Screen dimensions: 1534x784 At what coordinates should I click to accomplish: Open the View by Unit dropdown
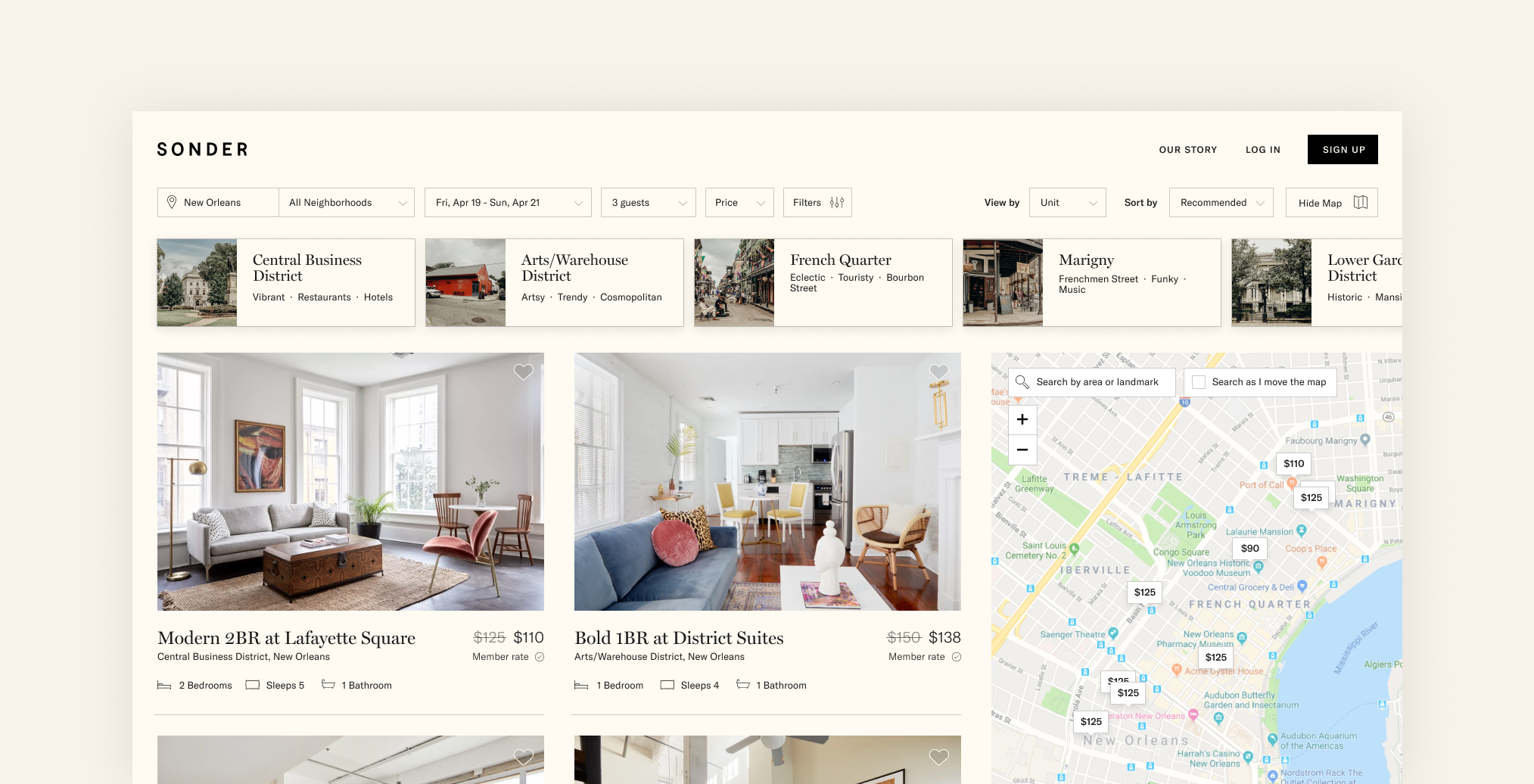click(x=1068, y=202)
